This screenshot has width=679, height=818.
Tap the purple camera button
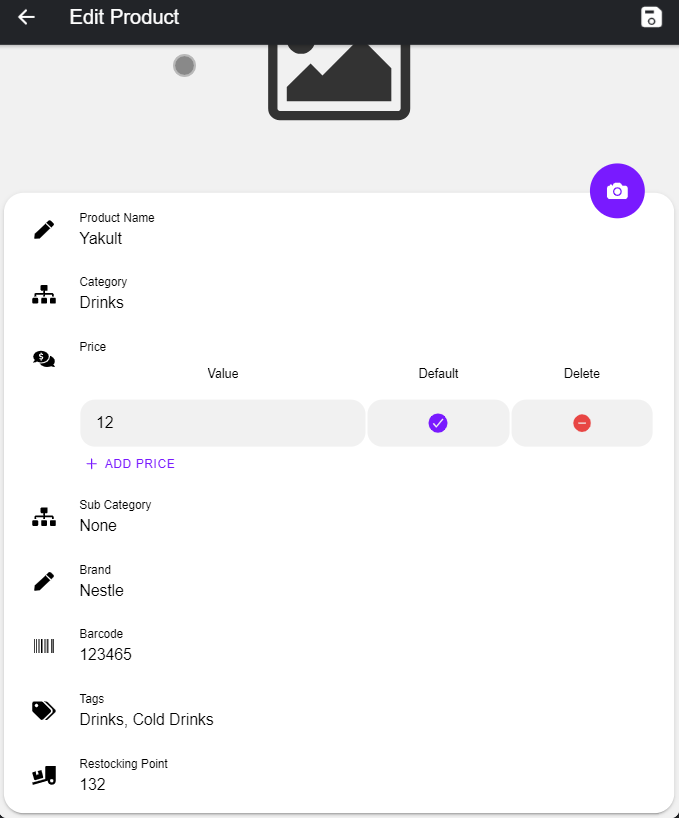(x=617, y=191)
